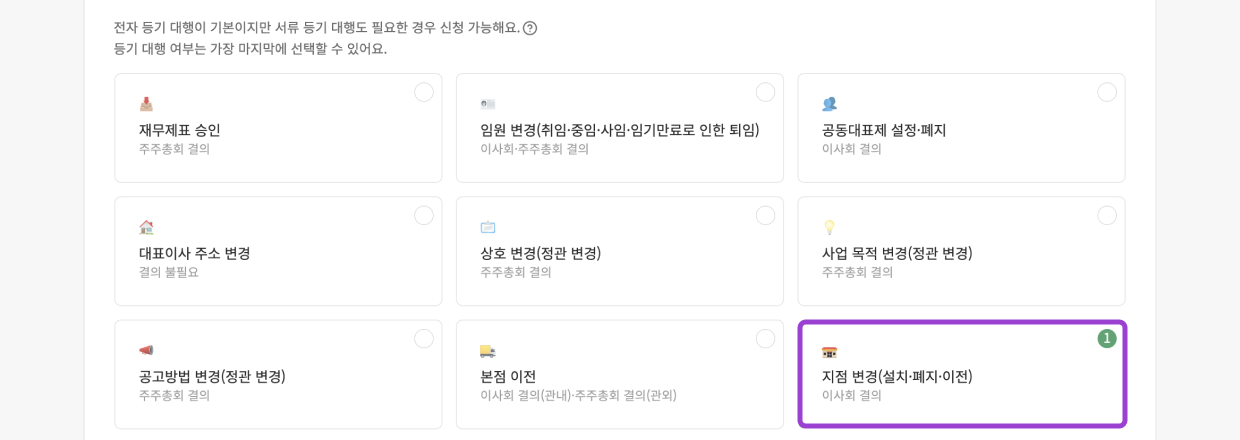Click the inbox tray icon for 재무제표 승인
The height and width of the screenshot is (440, 1240).
click(146, 104)
